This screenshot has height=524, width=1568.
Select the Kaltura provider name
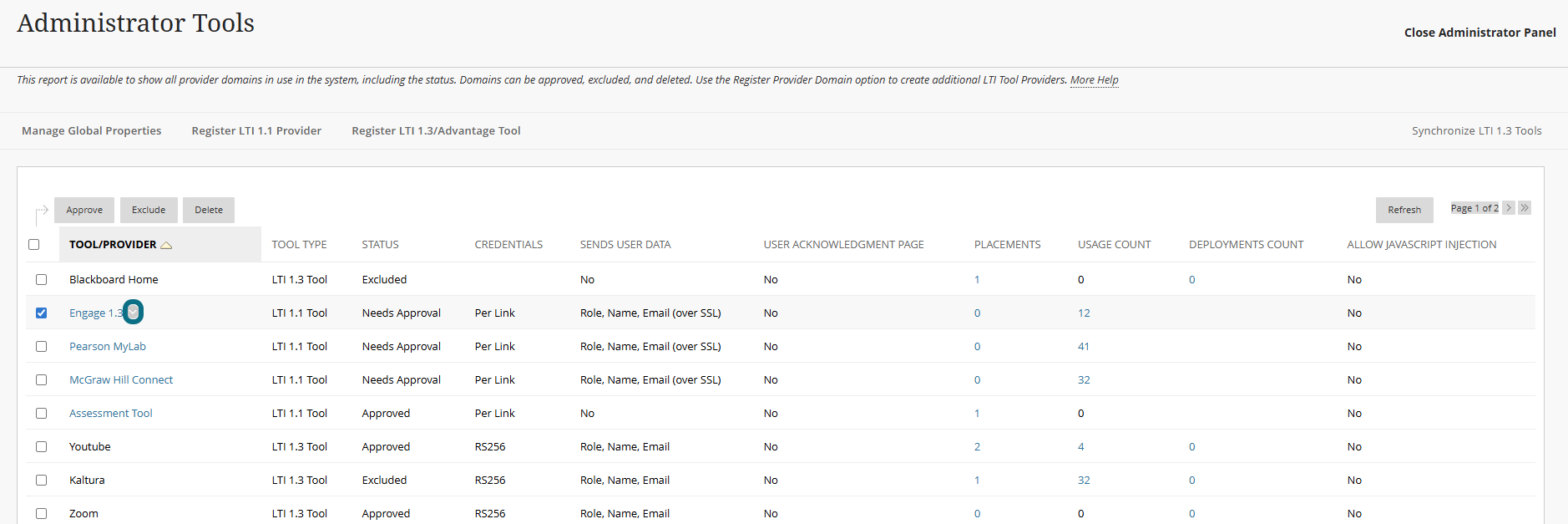click(87, 480)
